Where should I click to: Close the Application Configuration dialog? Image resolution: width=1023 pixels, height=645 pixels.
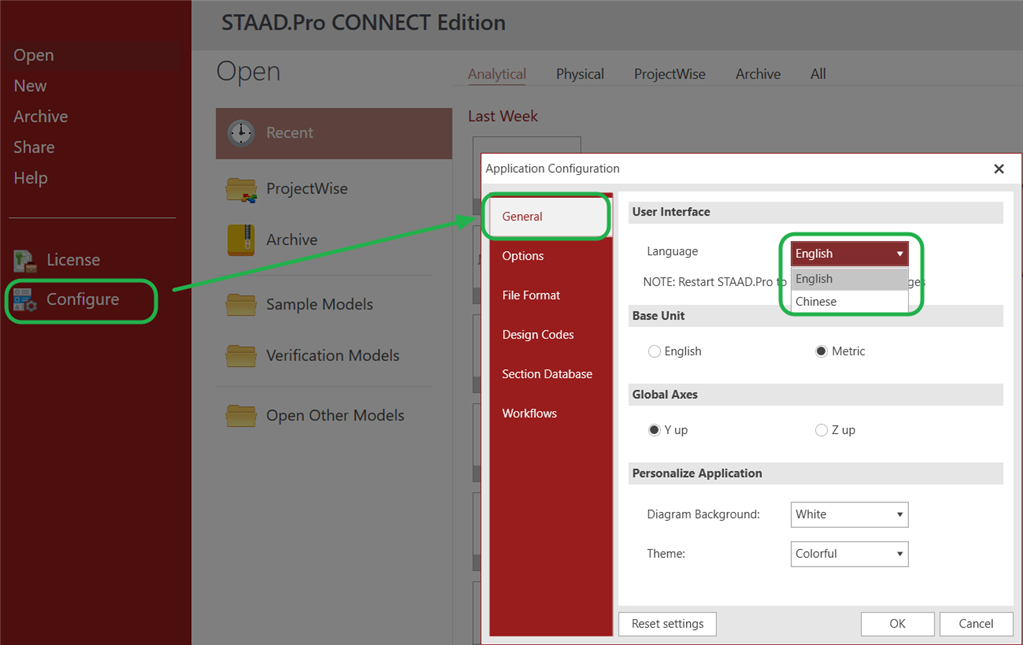click(x=999, y=170)
